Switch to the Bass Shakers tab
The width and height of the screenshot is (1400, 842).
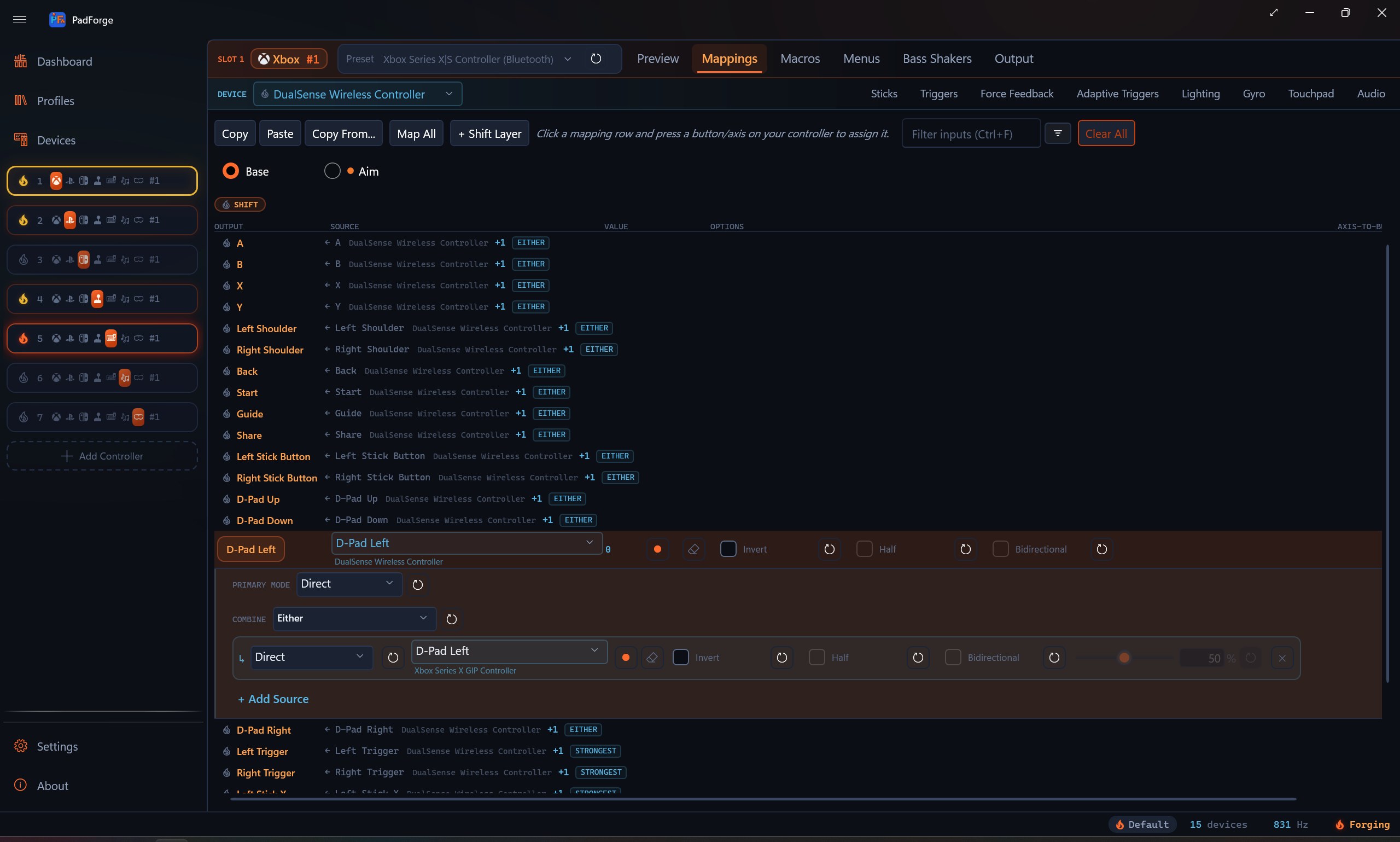[937, 59]
